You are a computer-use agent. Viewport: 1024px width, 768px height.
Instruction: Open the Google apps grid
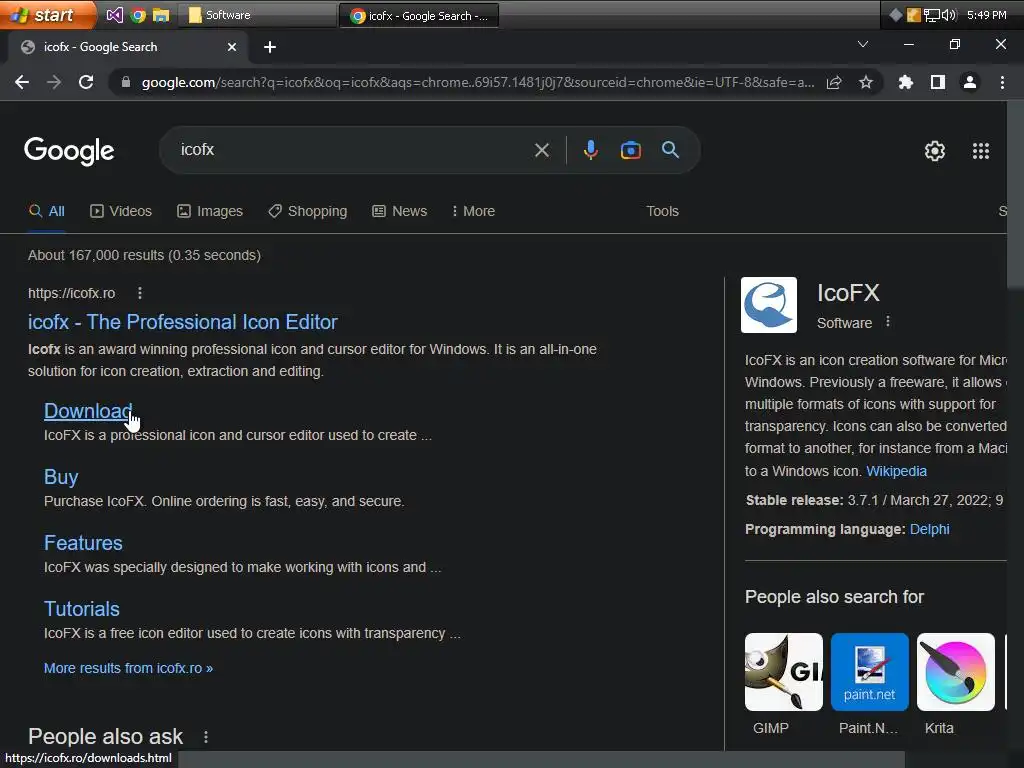pyautogui.click(x=981, y=151)
